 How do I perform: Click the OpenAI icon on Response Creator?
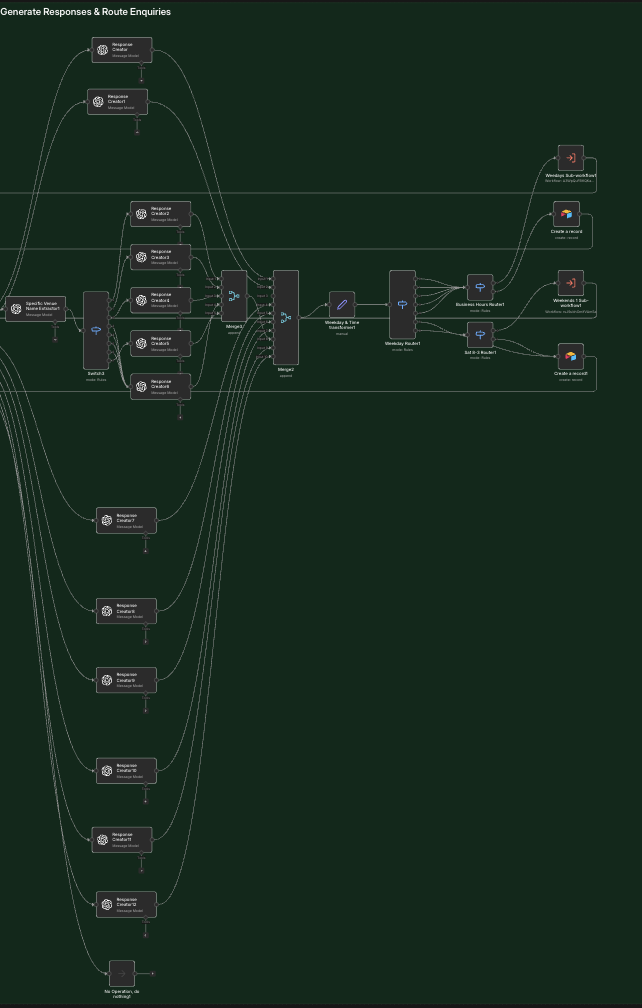pyautogui.click(x=102, y=50)
